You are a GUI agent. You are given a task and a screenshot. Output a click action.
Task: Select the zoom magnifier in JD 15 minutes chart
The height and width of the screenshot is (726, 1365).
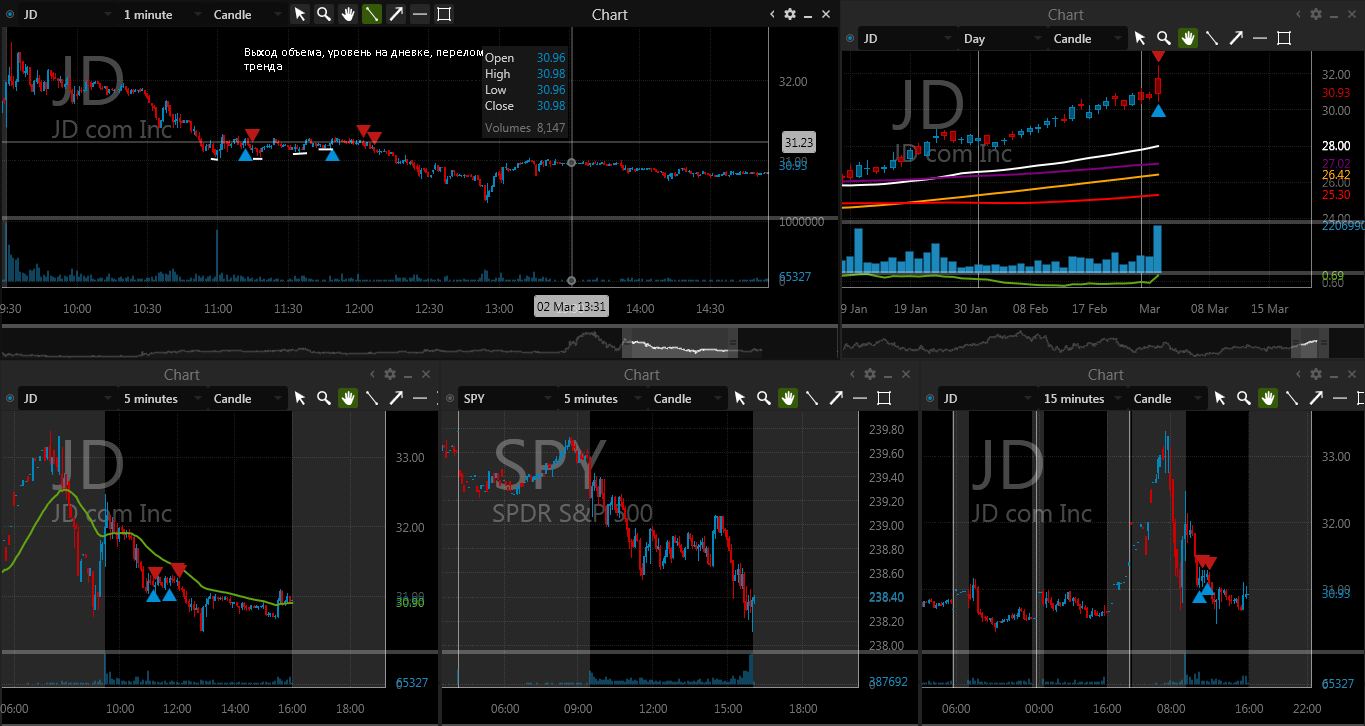pos(1244,398)
